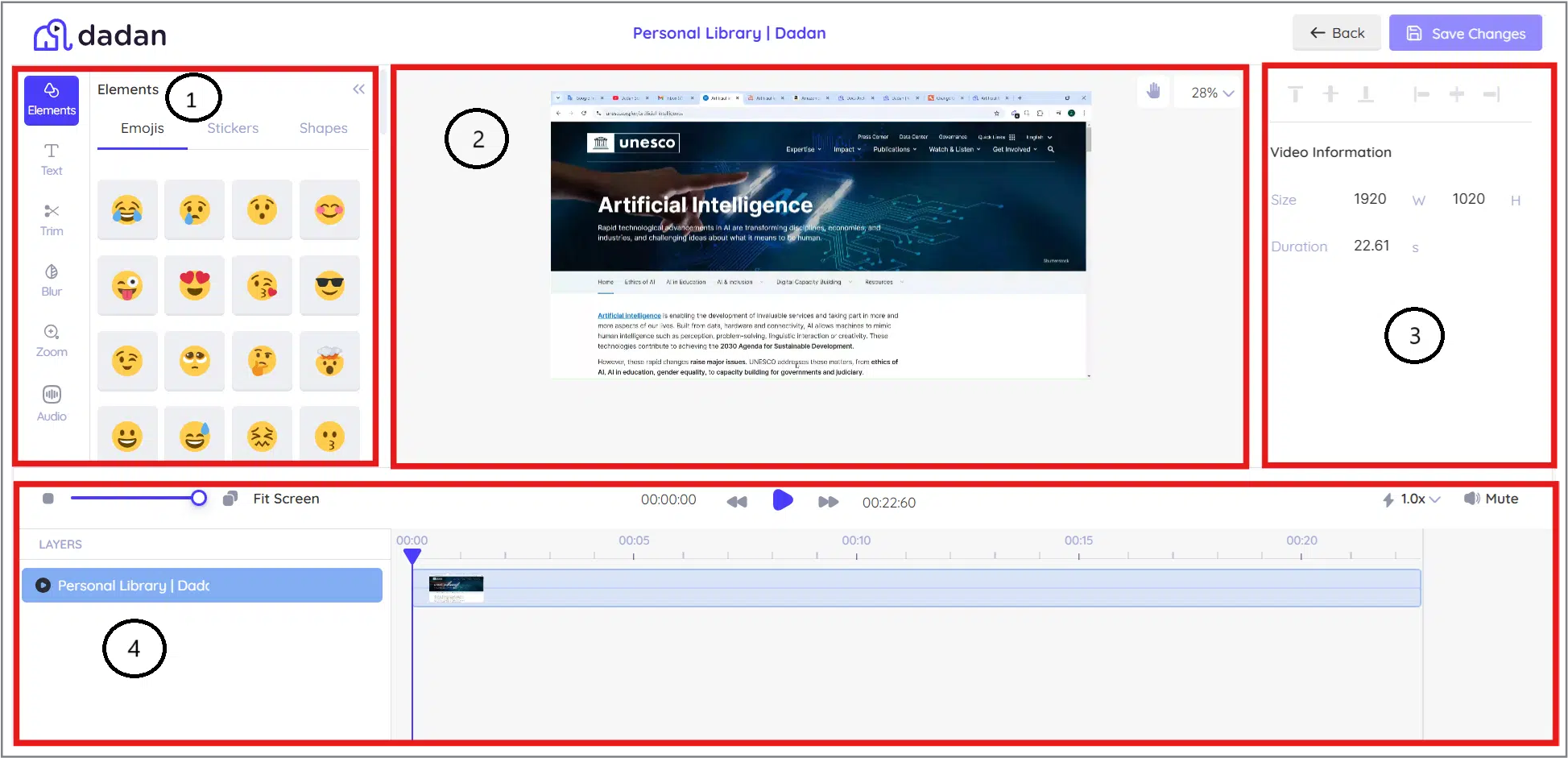Viewport: 1568px width, 758px height.
Task: Switch to the Shapes tab
Action: [323, 127]
